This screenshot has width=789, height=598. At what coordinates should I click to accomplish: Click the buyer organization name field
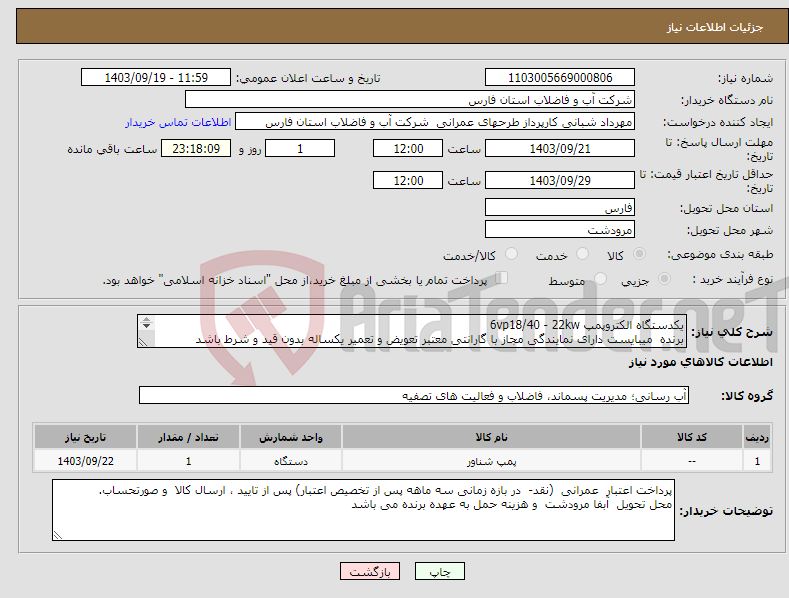click(x=410, y=100)
